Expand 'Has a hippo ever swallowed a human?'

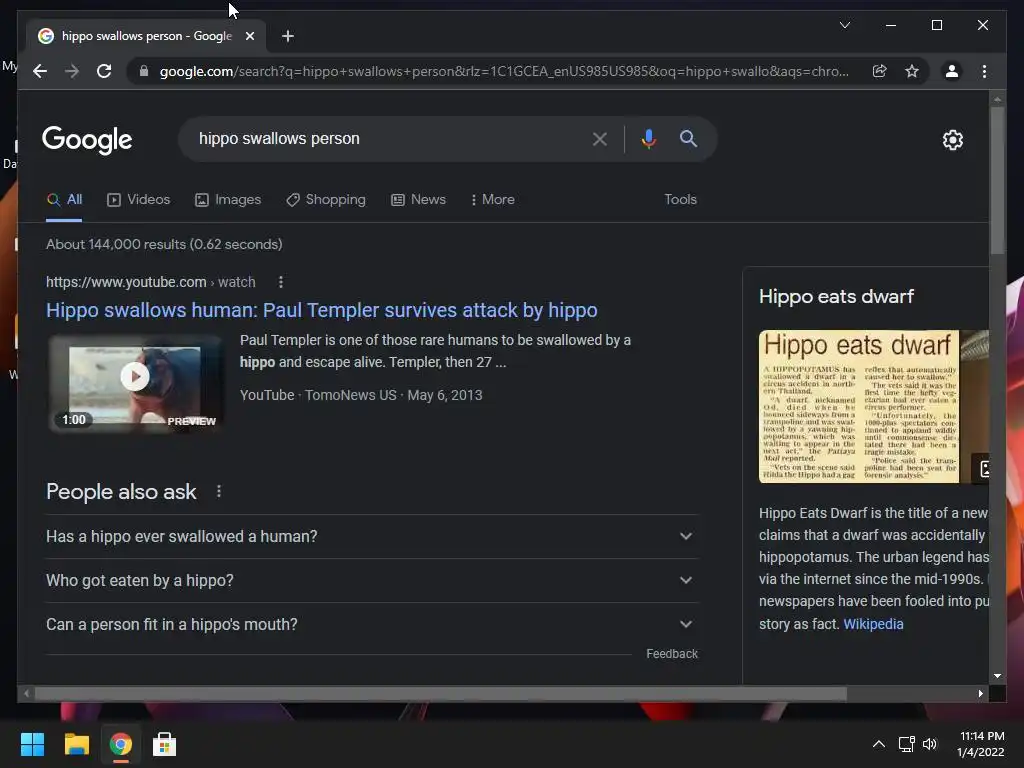pyautogui.click(x=372, y=536)
